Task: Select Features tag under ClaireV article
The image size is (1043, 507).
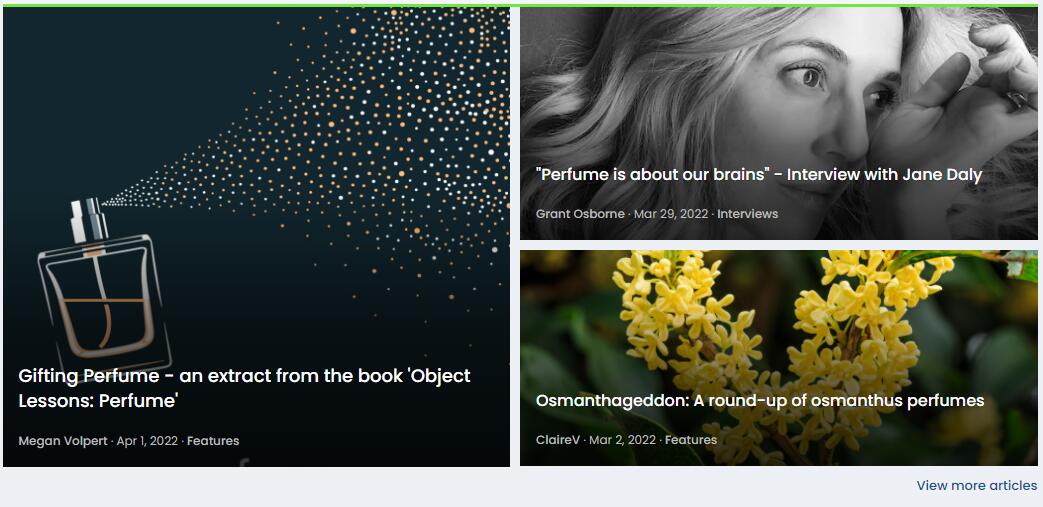Action: click(x=691, y=440)
